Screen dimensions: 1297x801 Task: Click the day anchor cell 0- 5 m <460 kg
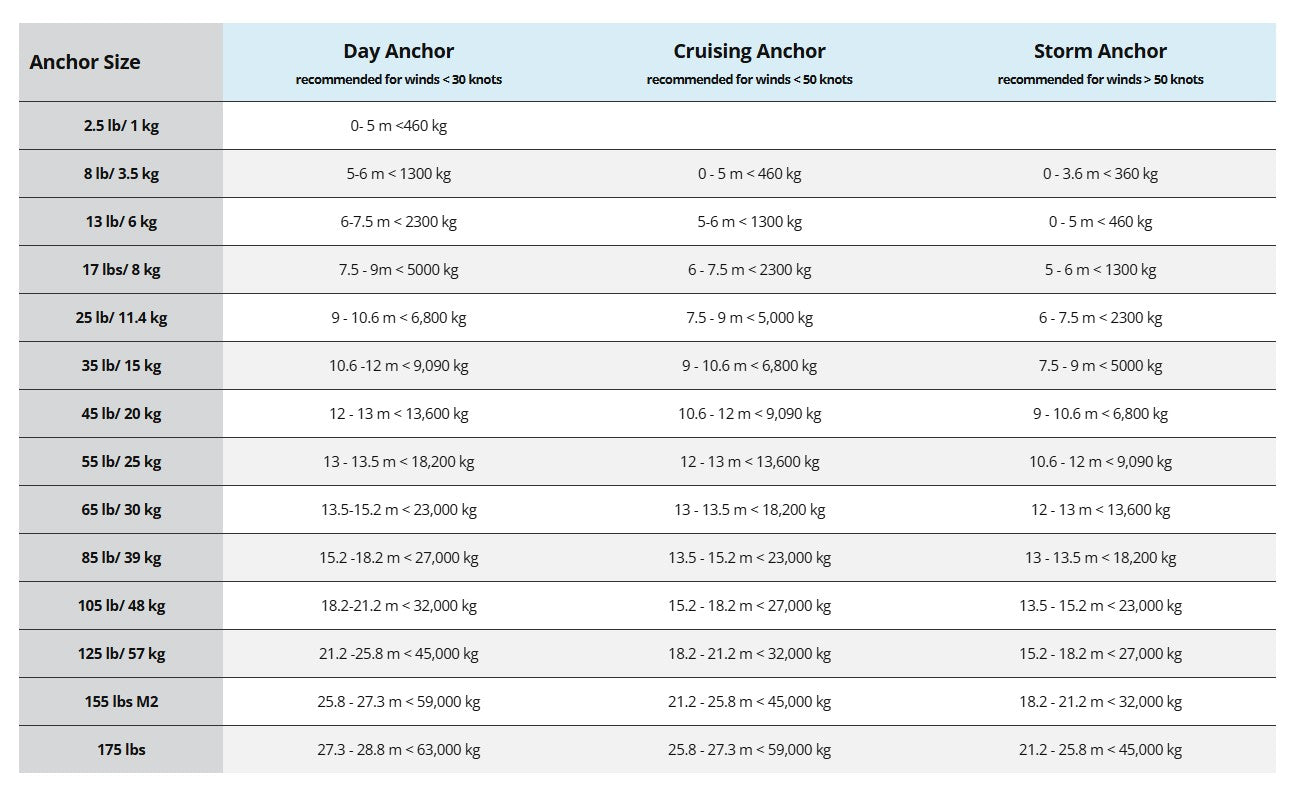click(x=399, y=126)
